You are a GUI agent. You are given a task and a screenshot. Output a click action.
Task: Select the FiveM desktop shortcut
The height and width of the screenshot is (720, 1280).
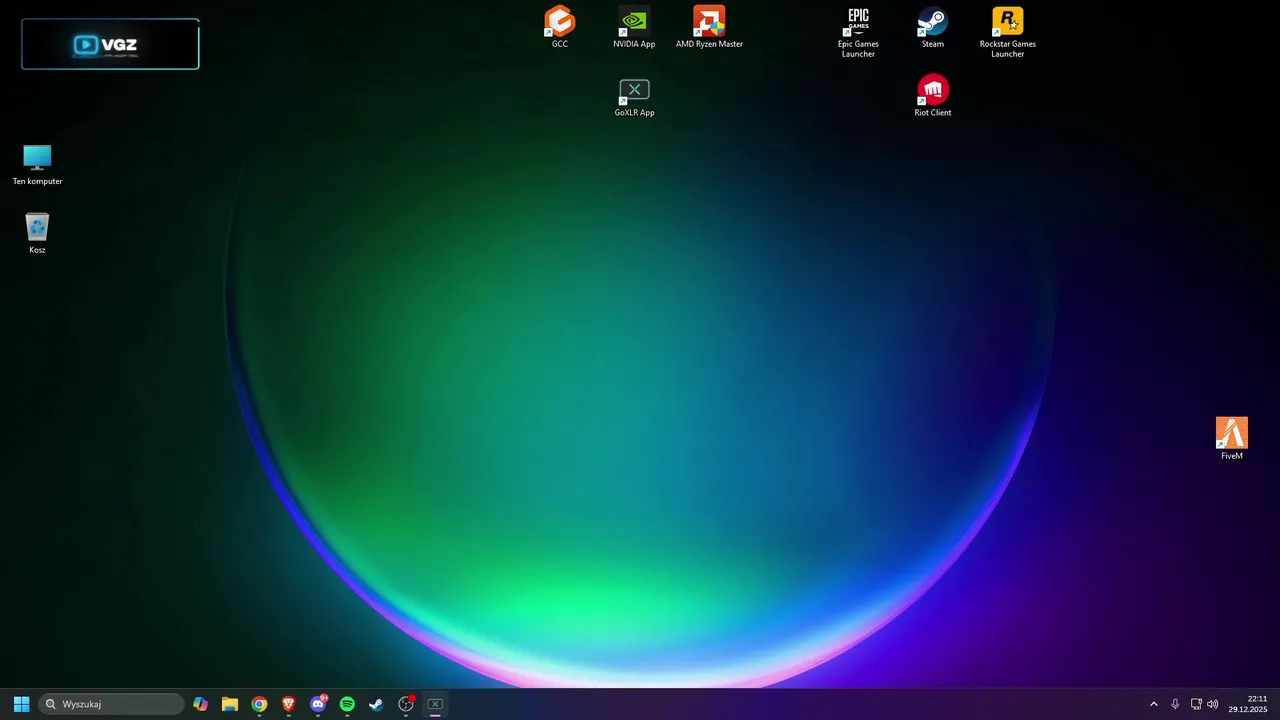pyautogui.click(x=1232, y=439)
